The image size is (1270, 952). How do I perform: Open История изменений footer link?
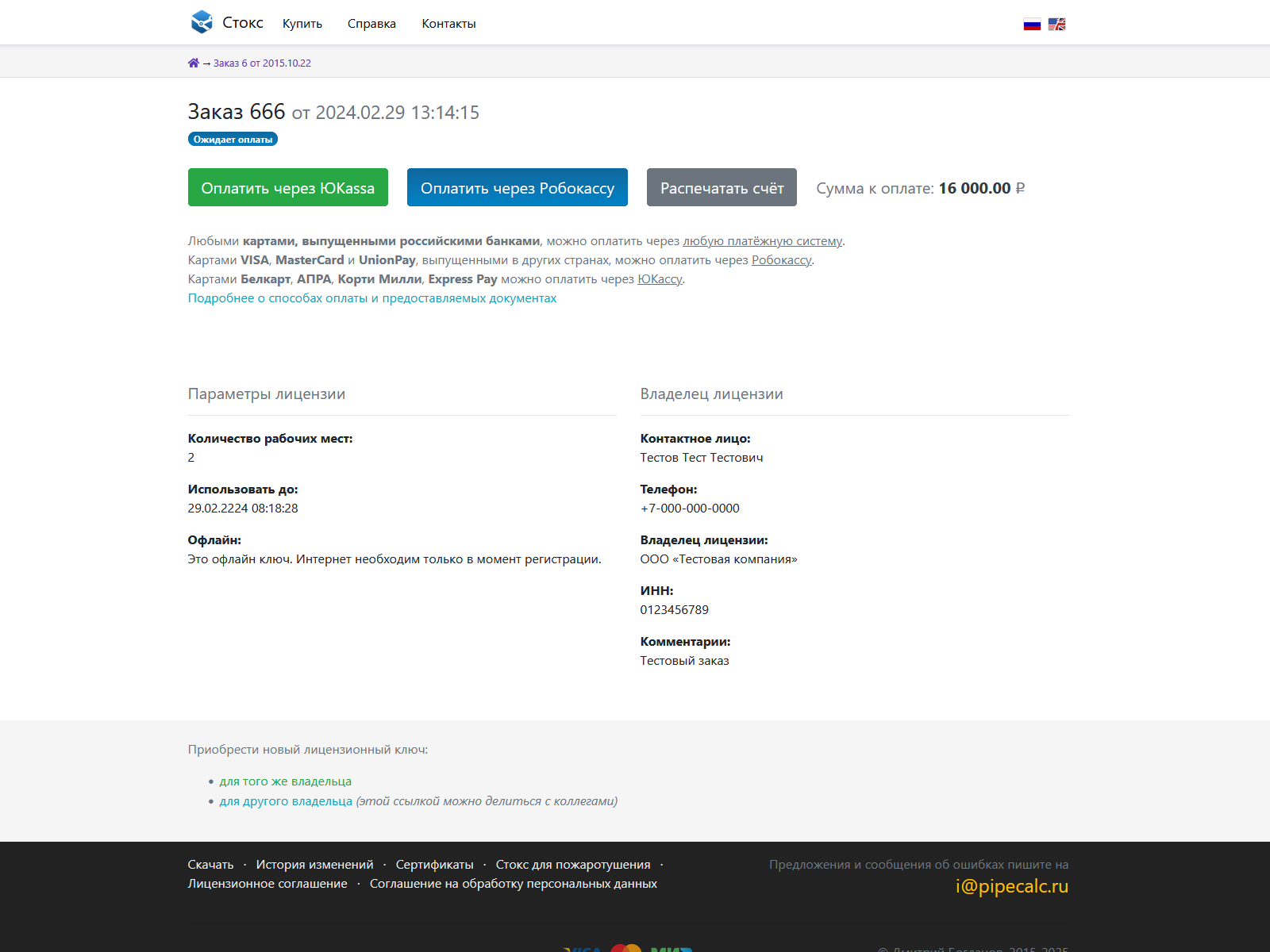[x=314, y=865]
